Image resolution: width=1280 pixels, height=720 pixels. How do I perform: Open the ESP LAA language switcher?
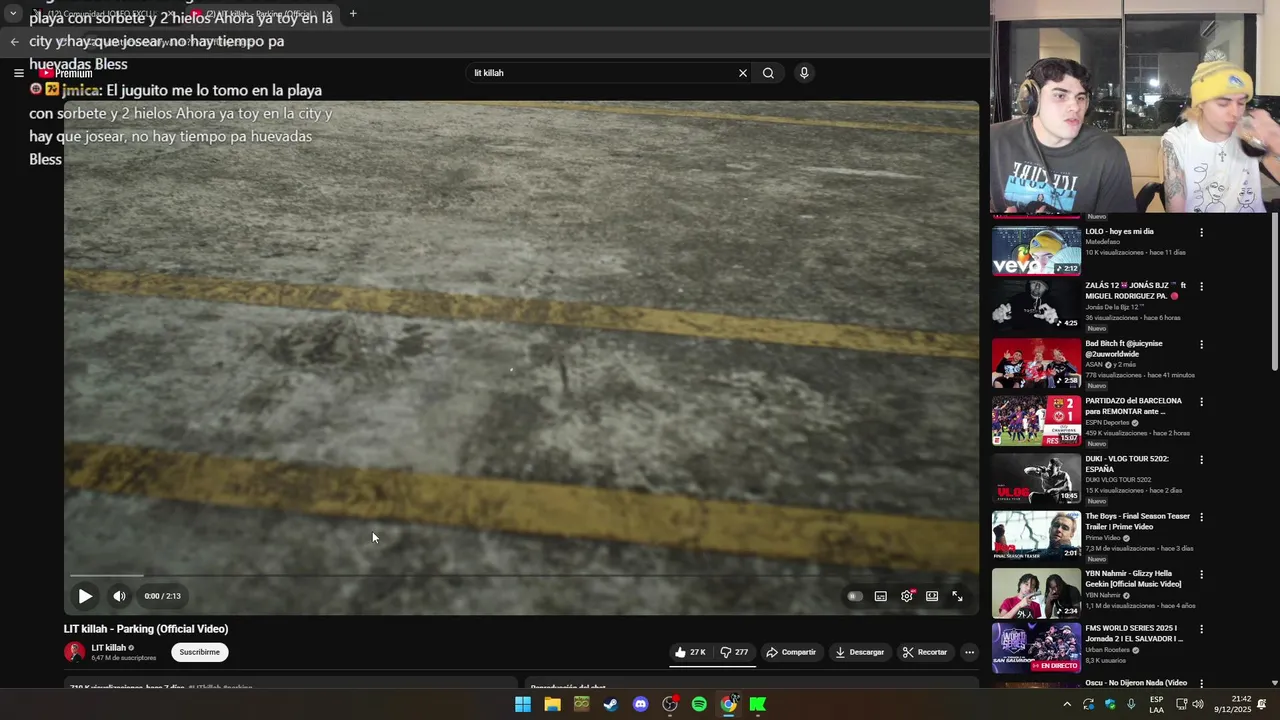pos(1156,704)
